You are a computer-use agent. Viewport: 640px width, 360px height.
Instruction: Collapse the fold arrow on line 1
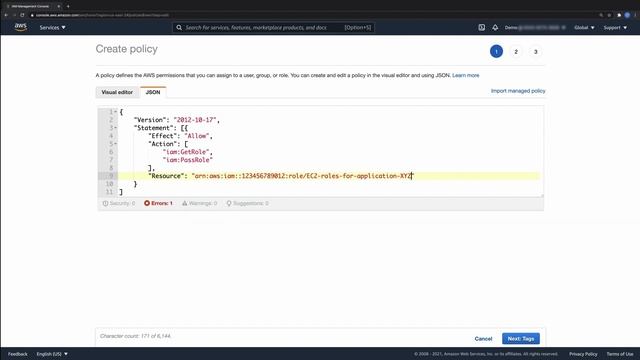[116, 111]
